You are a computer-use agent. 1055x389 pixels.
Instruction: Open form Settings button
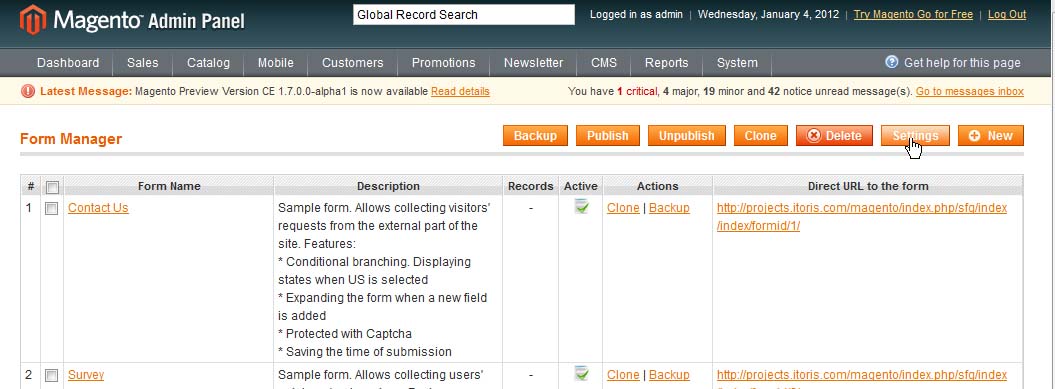pos(915,135)
